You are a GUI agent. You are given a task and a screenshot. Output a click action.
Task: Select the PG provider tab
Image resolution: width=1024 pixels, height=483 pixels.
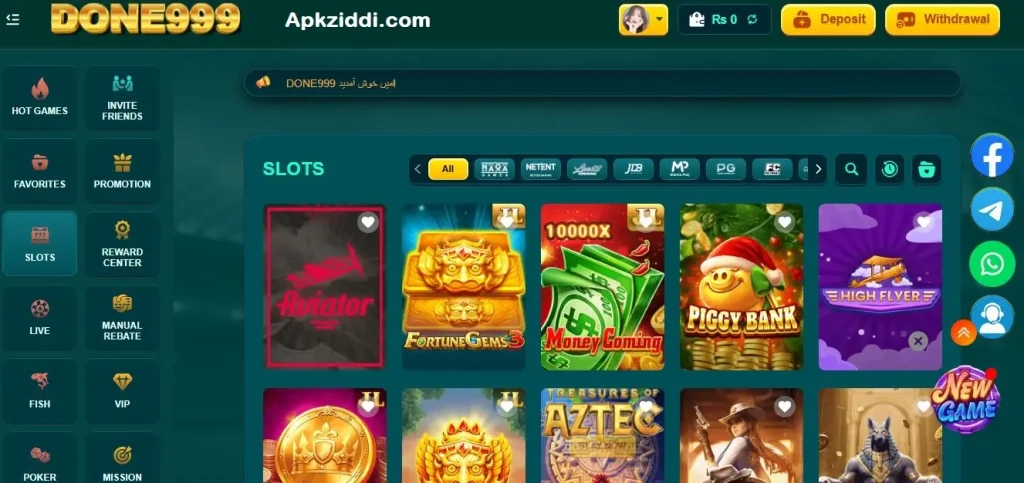click(726, 169)
